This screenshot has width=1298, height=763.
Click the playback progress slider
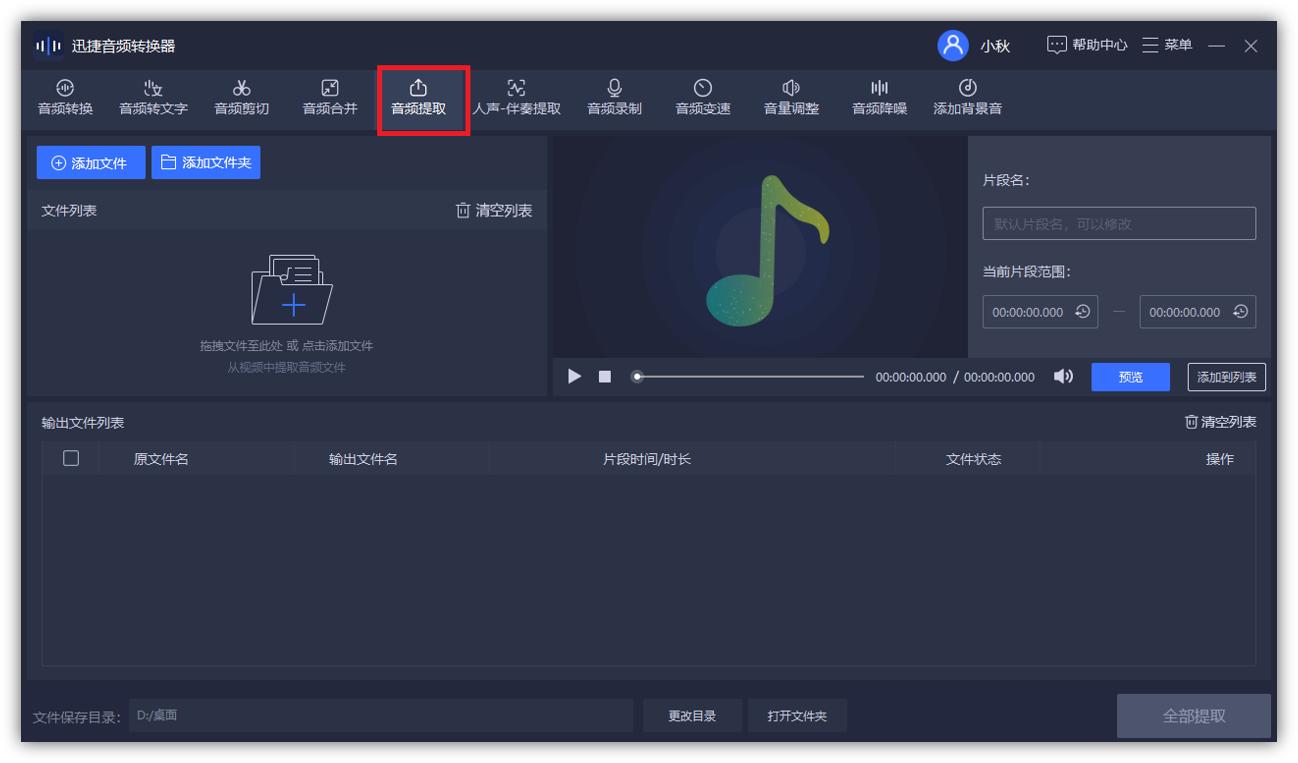click(x=748, y=377)
